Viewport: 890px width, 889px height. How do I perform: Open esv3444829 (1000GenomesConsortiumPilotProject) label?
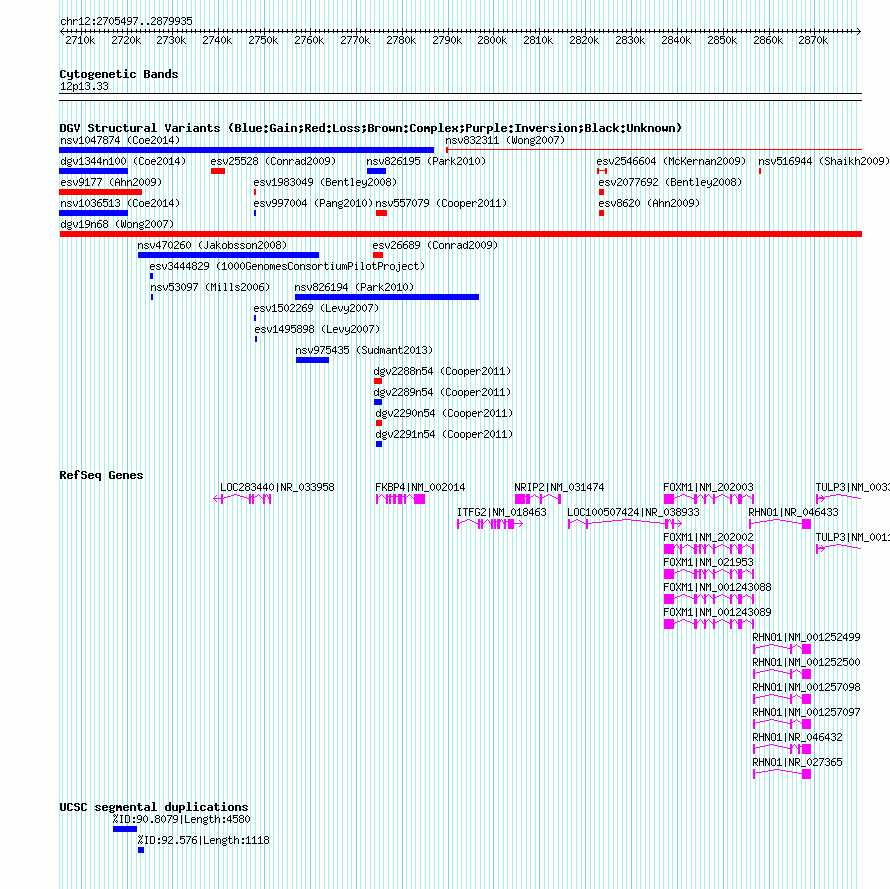click(x=287, y=266)
